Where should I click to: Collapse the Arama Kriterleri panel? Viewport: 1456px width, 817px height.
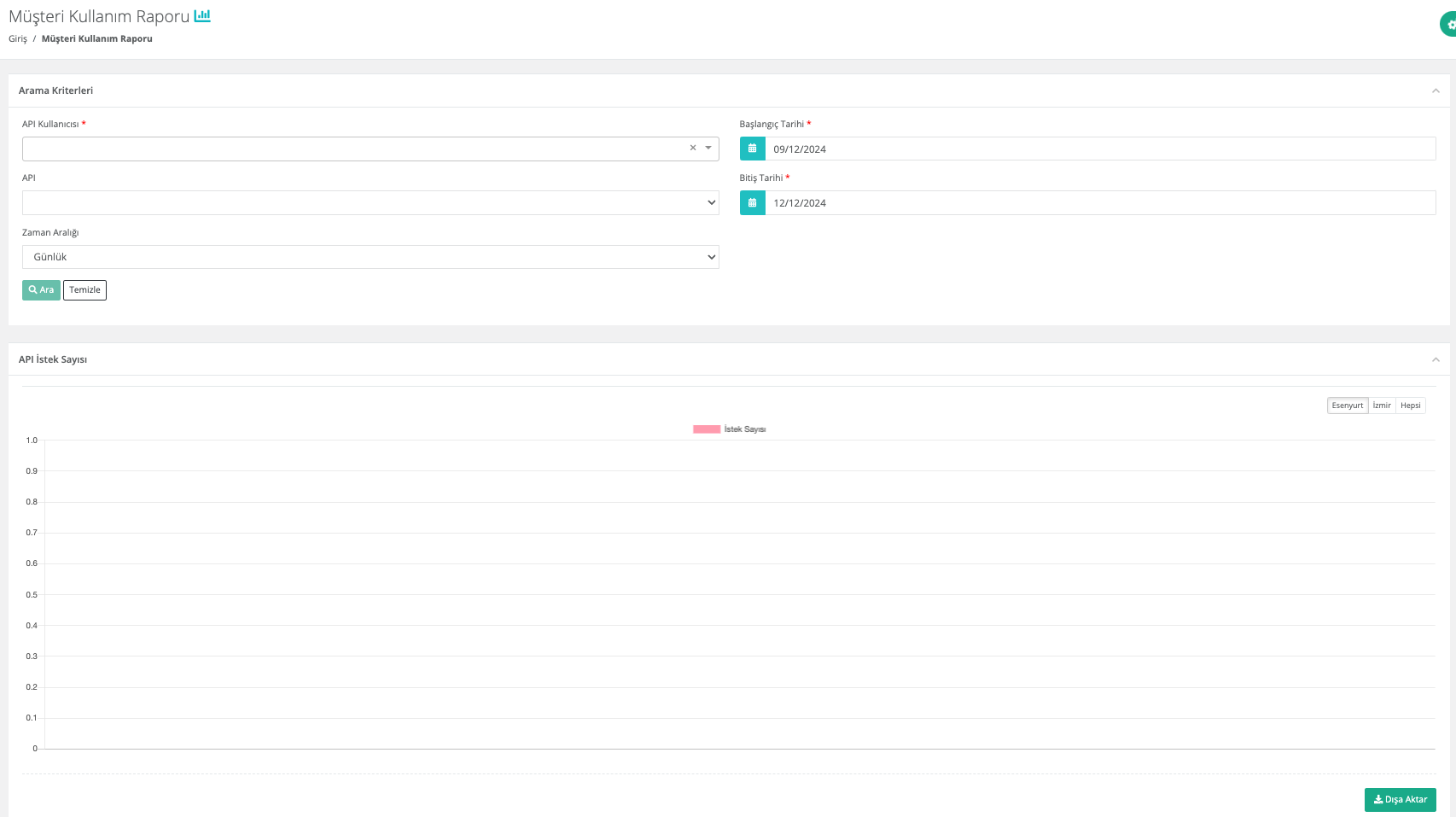[x=1436, y=90]
